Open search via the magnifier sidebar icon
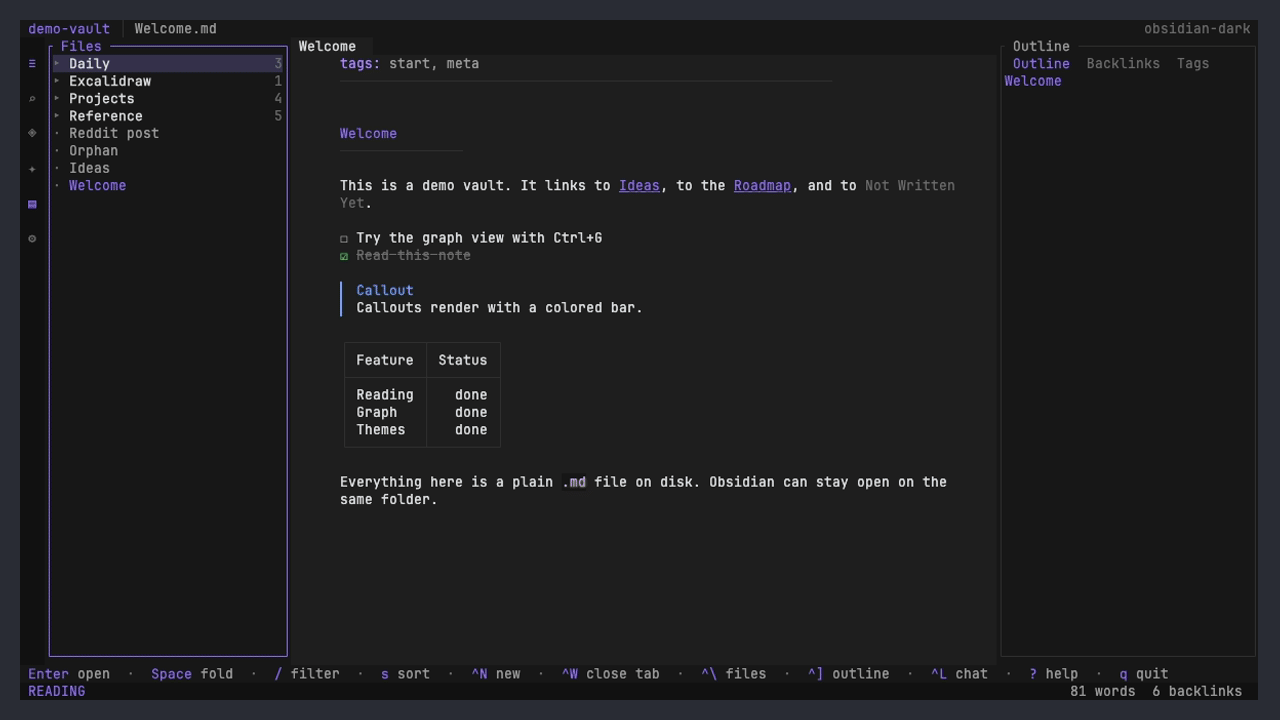Viewport: 1280px width, 720px height. click(x=32, y=98)
